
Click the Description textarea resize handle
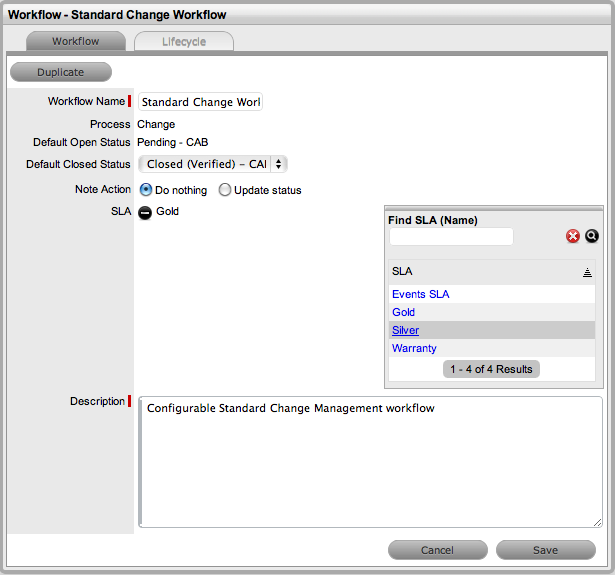[x=597, y=522]
